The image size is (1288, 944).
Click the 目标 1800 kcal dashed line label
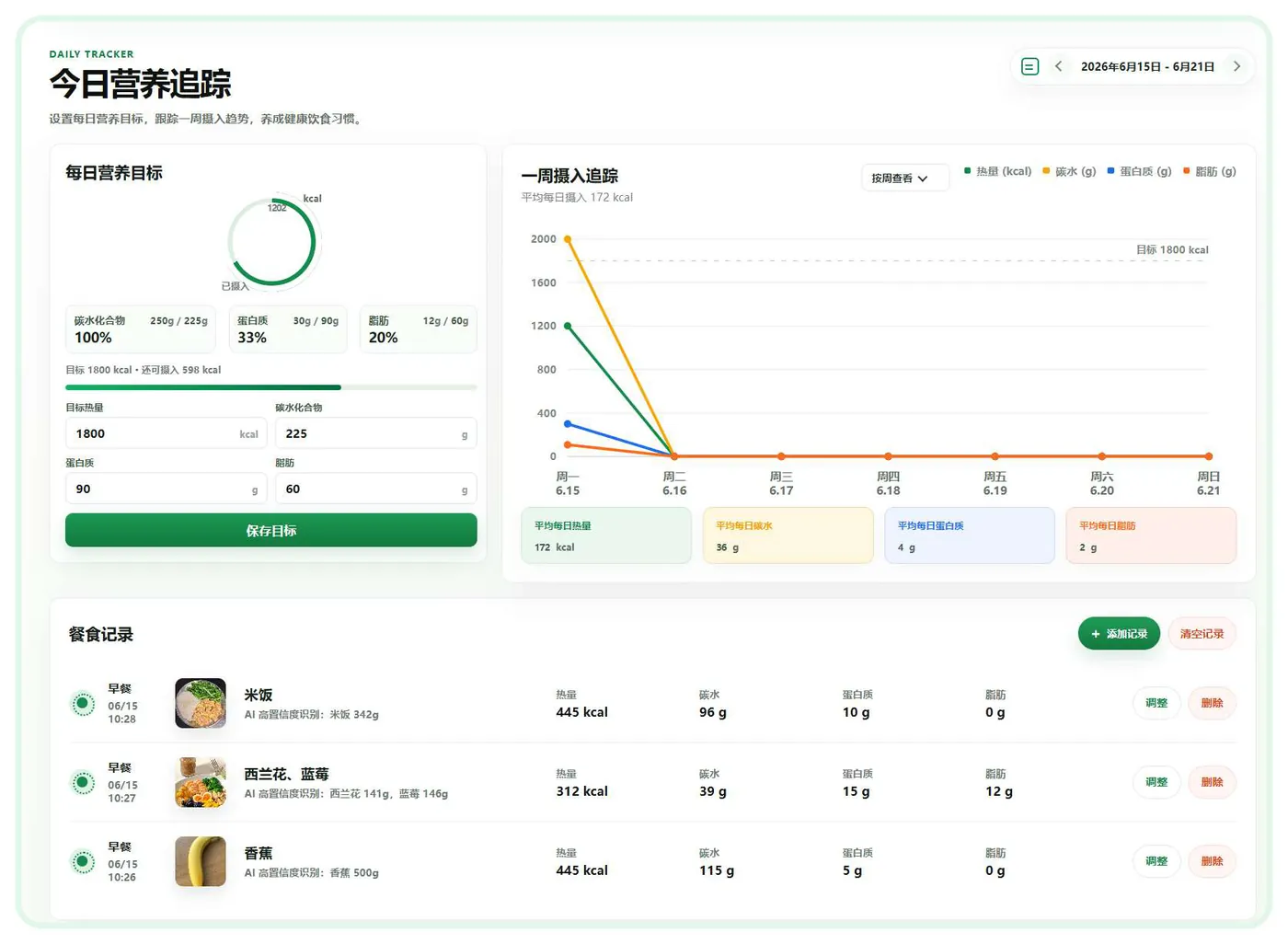[1172, 249]
